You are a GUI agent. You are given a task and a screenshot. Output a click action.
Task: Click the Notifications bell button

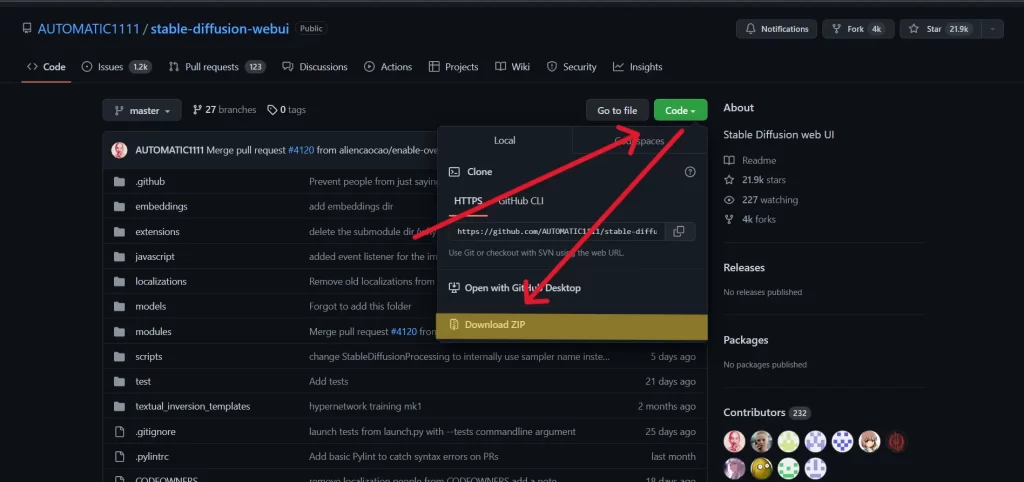point(776,29)
